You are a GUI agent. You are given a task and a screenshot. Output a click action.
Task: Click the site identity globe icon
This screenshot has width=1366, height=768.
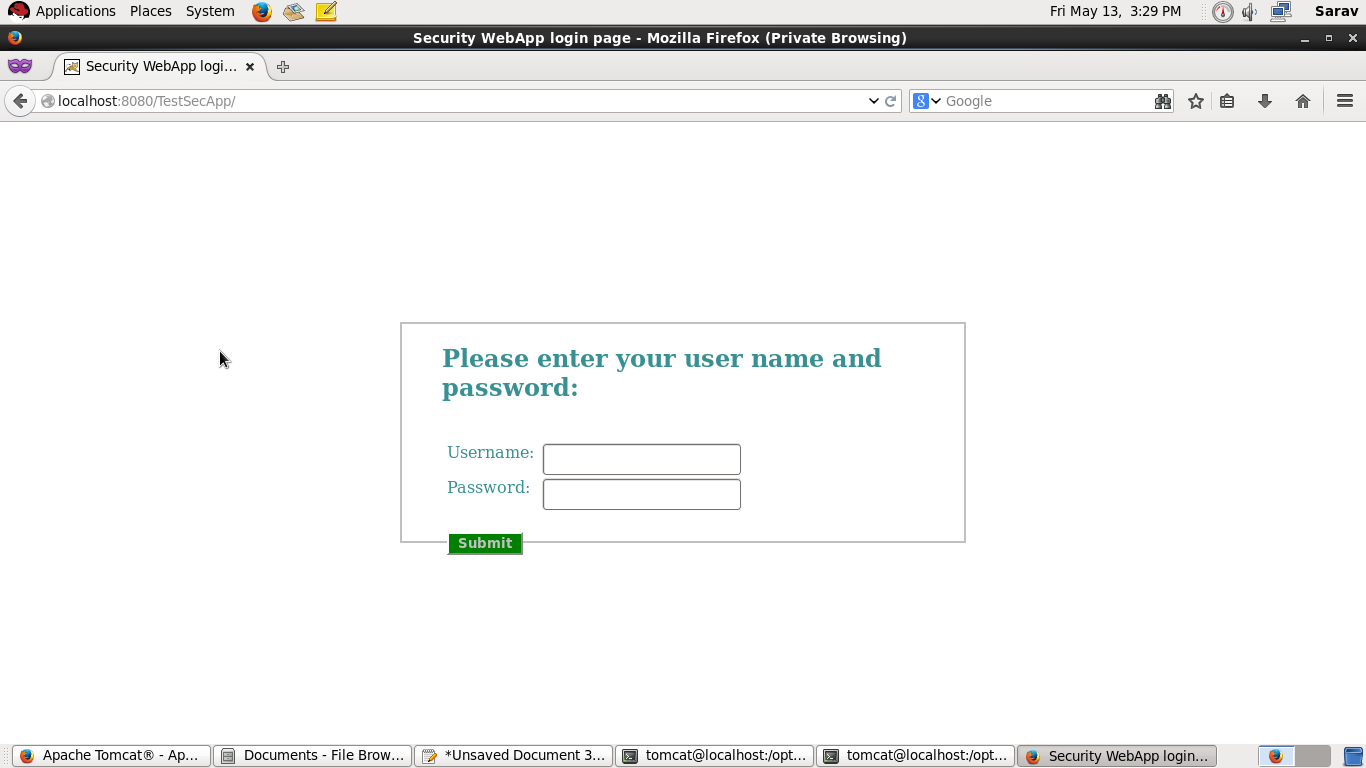point(47,101)
